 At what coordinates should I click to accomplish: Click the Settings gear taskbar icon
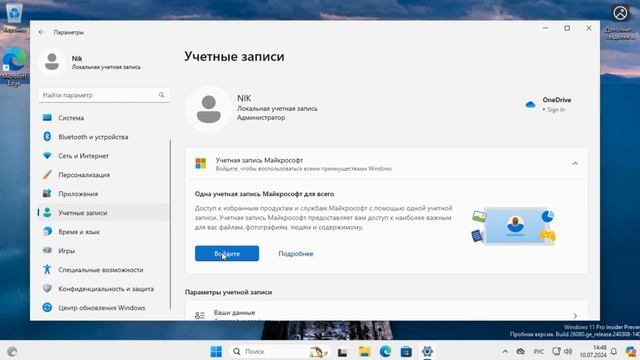(x=427, y=351)
